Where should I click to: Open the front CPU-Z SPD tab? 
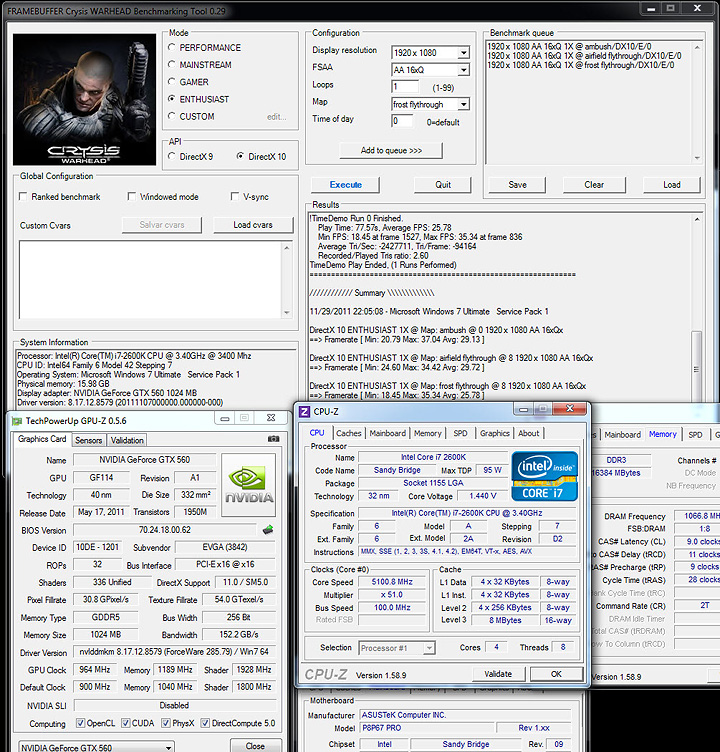click(460, 433)
